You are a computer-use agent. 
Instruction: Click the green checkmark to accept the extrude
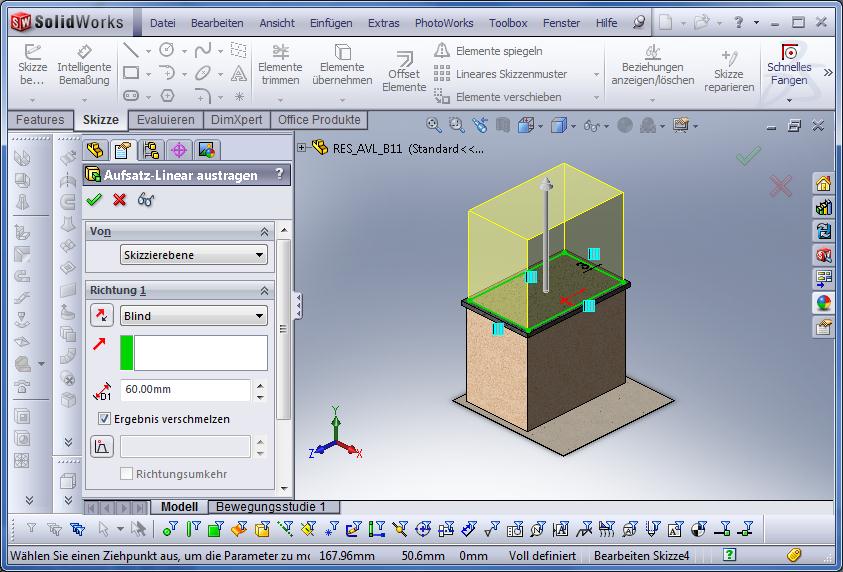(x=95, y=200)
